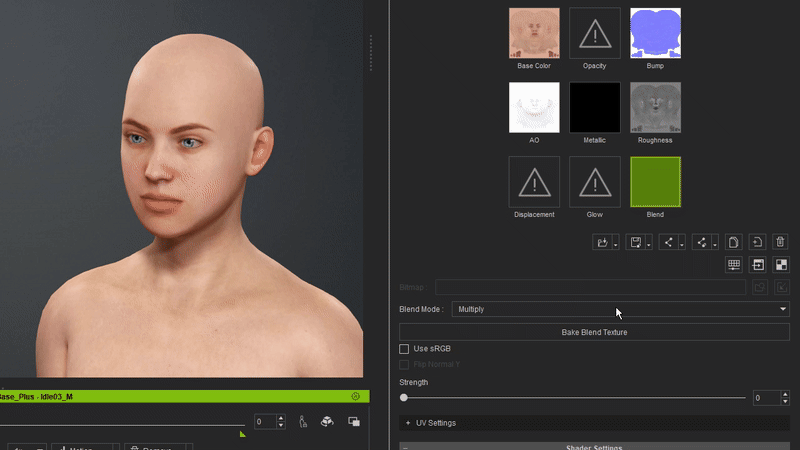The height and width of the screenshot is (450, 800).
Task: Enable the Use sRGB checkbox
Action: [x=404, y=349]
